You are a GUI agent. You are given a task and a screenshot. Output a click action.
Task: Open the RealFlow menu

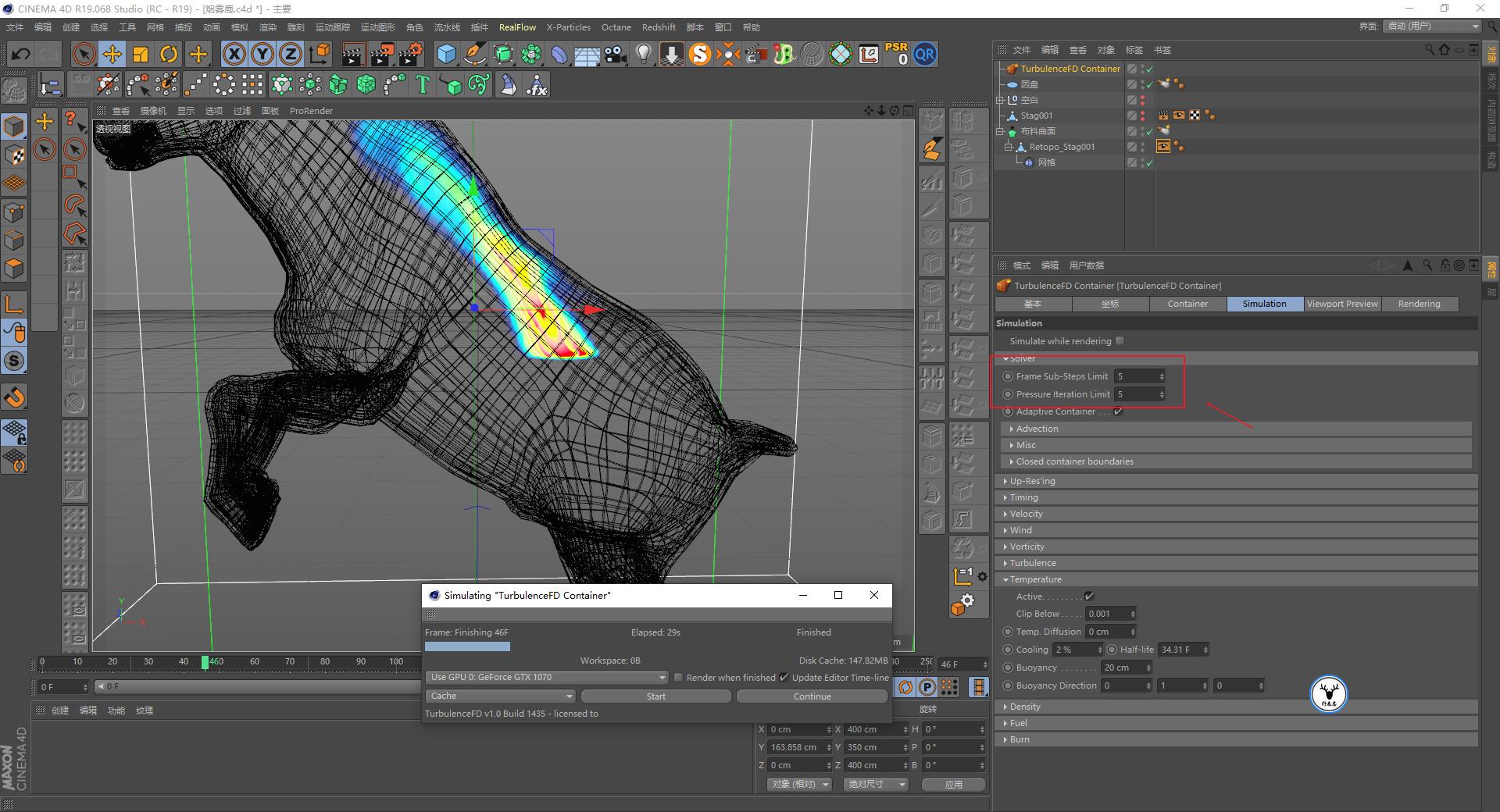click(516, 27)
